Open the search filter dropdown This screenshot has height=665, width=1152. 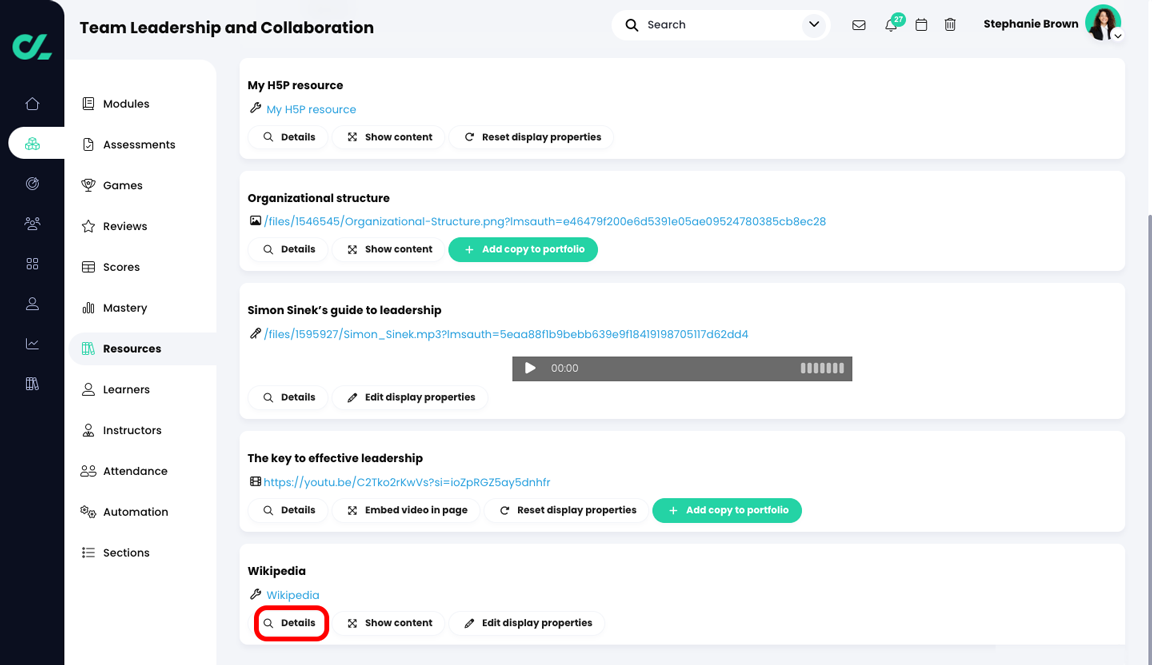click(x=813, y=24)
